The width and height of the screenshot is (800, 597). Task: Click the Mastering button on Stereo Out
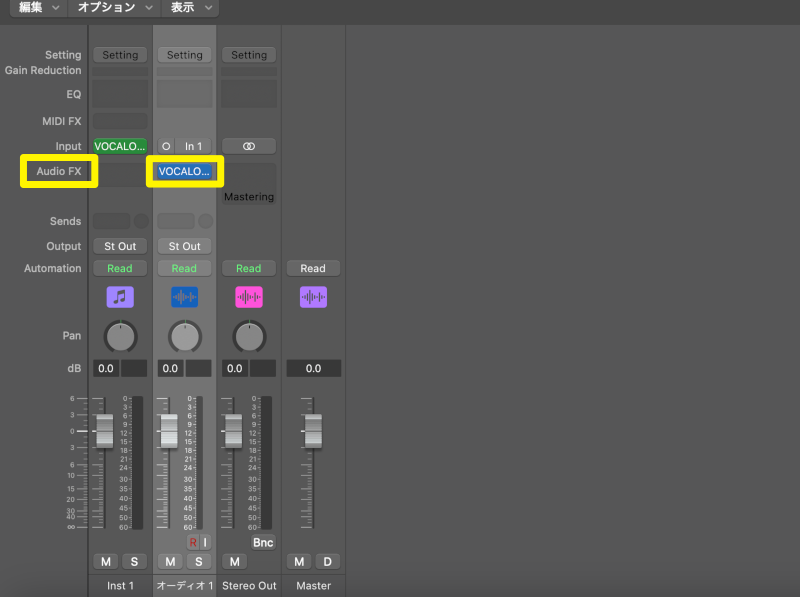[249, 197]
